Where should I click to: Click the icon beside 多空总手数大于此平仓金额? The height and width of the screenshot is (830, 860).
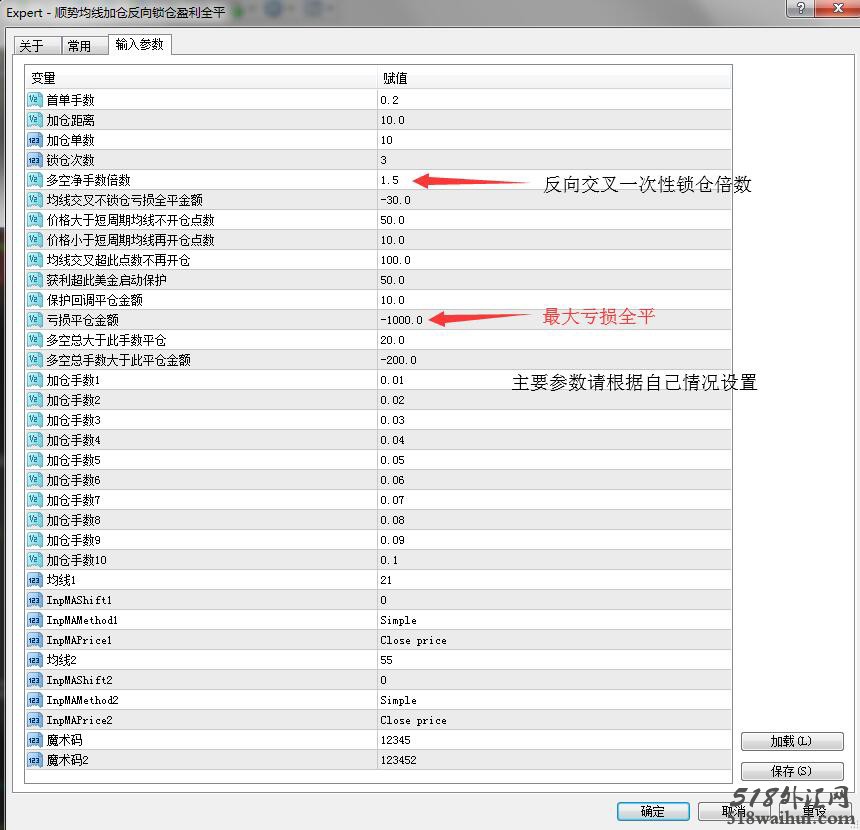click(34, 360)
